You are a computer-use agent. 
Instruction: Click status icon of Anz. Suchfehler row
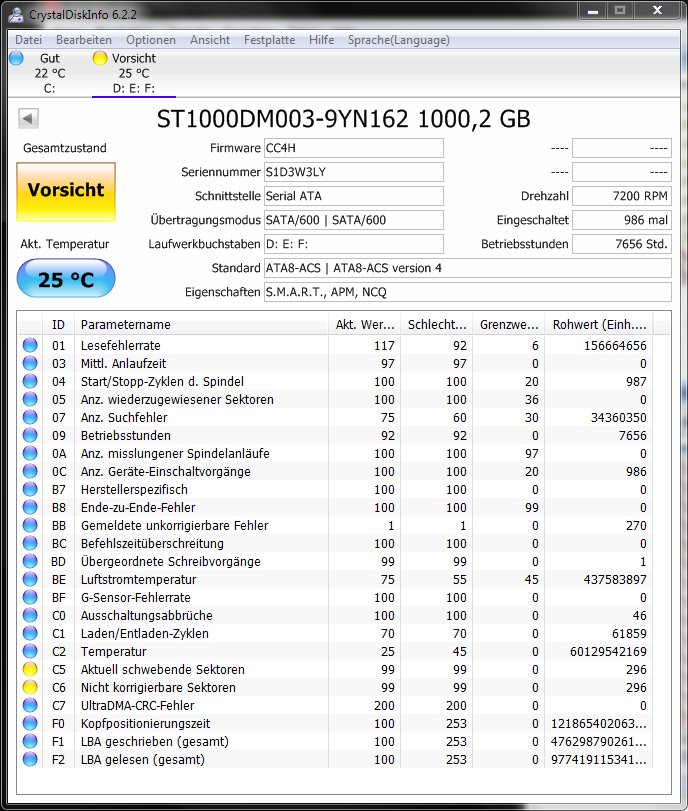pyautogui.click(x=30, y=417)
